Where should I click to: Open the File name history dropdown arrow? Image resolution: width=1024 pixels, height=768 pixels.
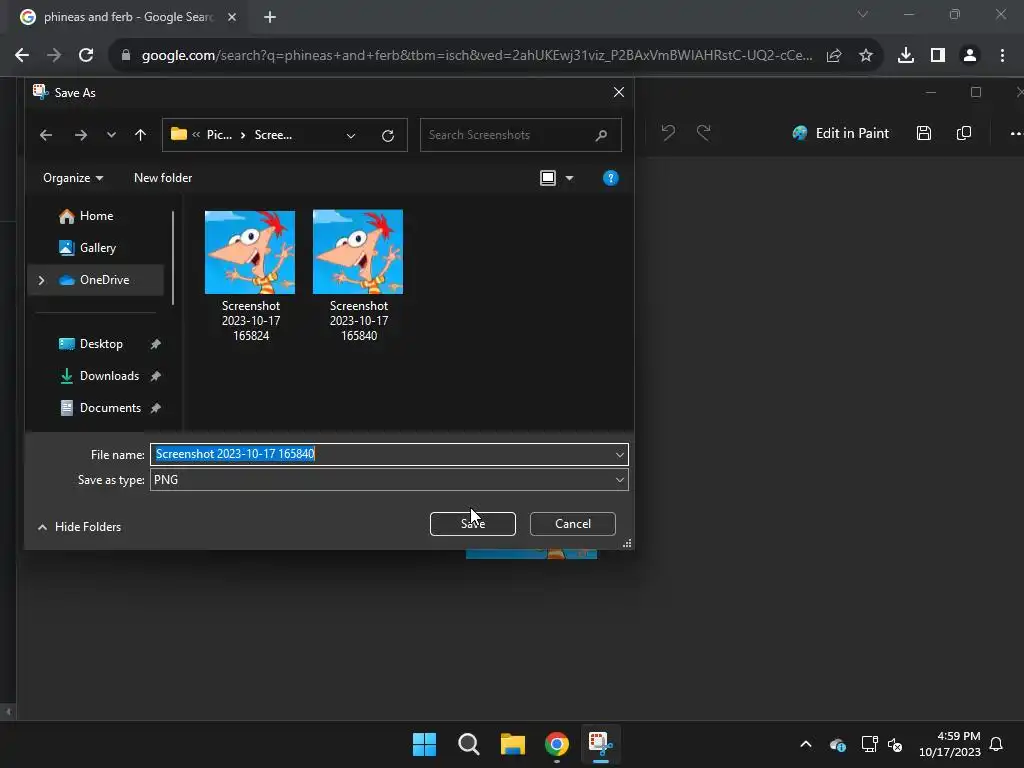click(619, 455)
